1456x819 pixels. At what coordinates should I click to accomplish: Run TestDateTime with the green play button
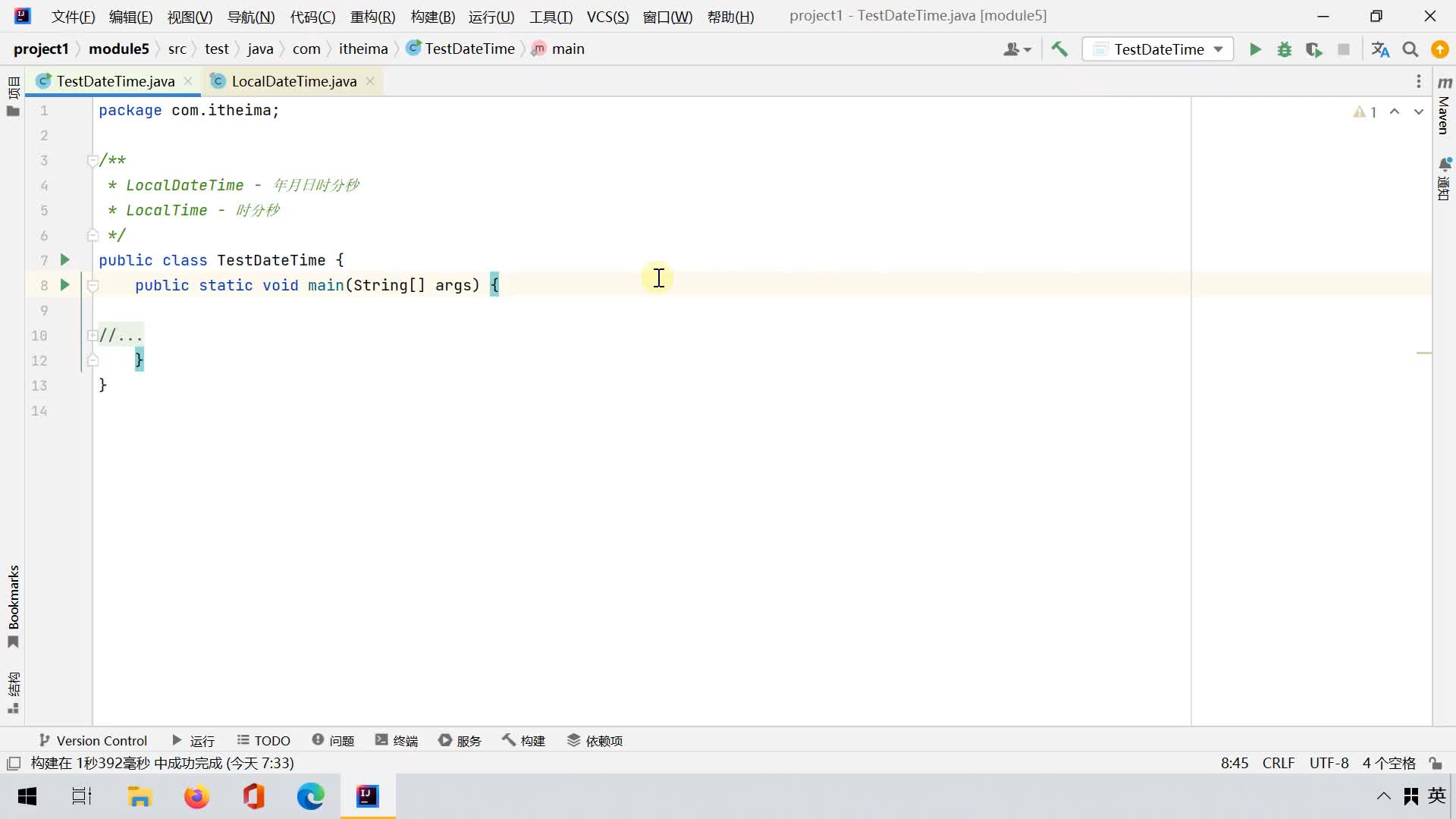tap(1255, 49)
